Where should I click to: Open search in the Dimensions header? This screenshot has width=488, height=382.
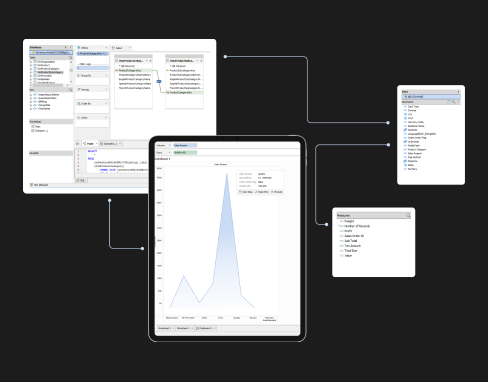(x=454, y=102)
